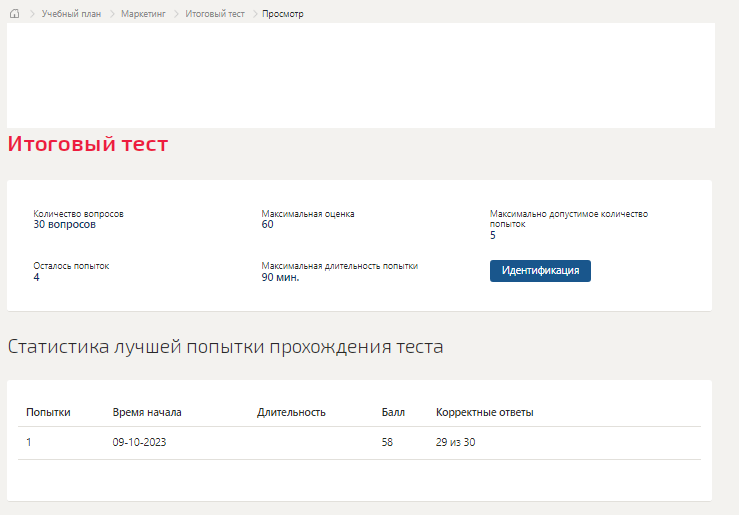The width and height of the screenshot is (739, 515).
Task: Click the chevron separator before Просмотр
Action: coord(255,14)
